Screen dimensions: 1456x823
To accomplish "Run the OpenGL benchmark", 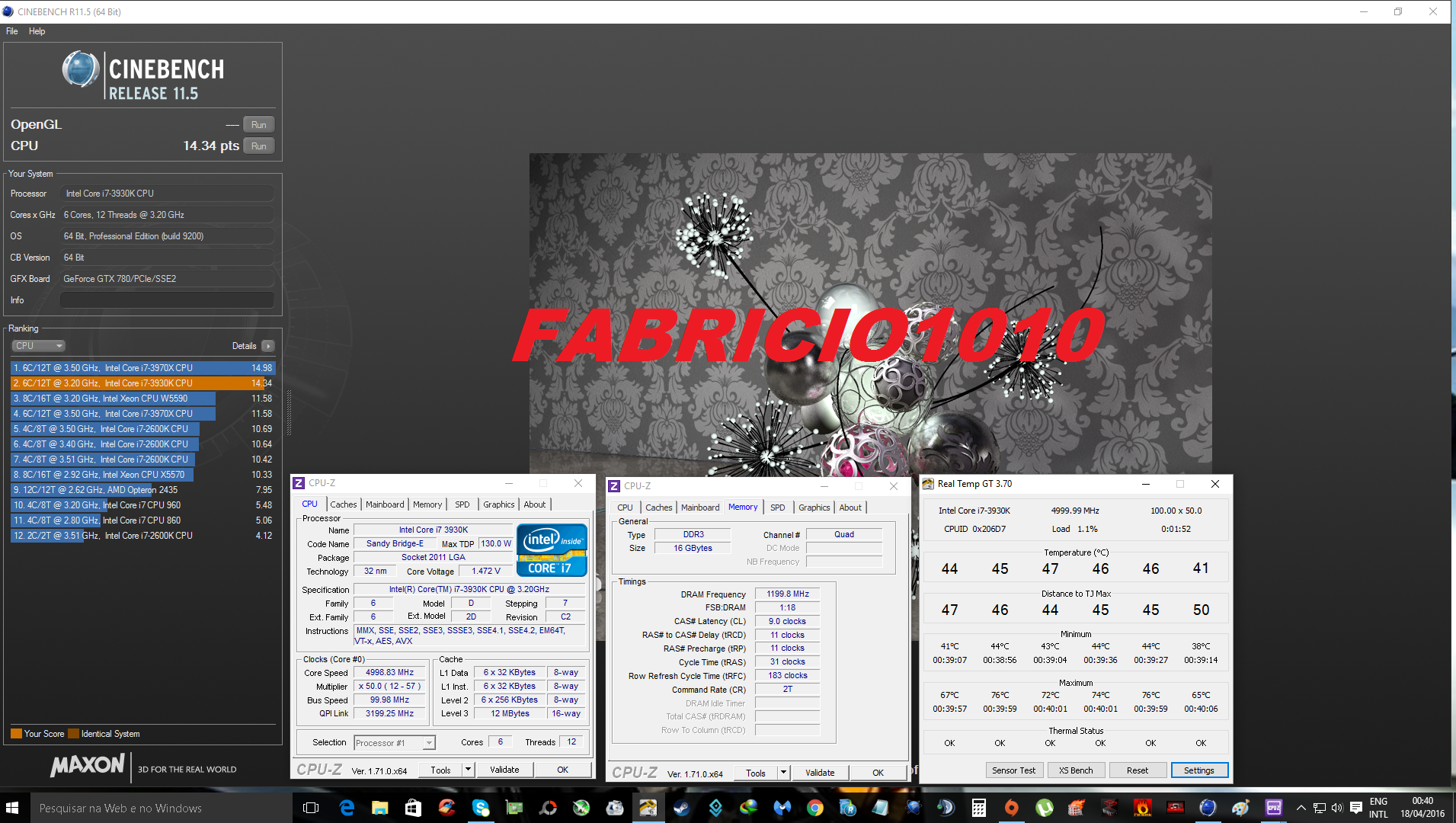I will (259, 125).
